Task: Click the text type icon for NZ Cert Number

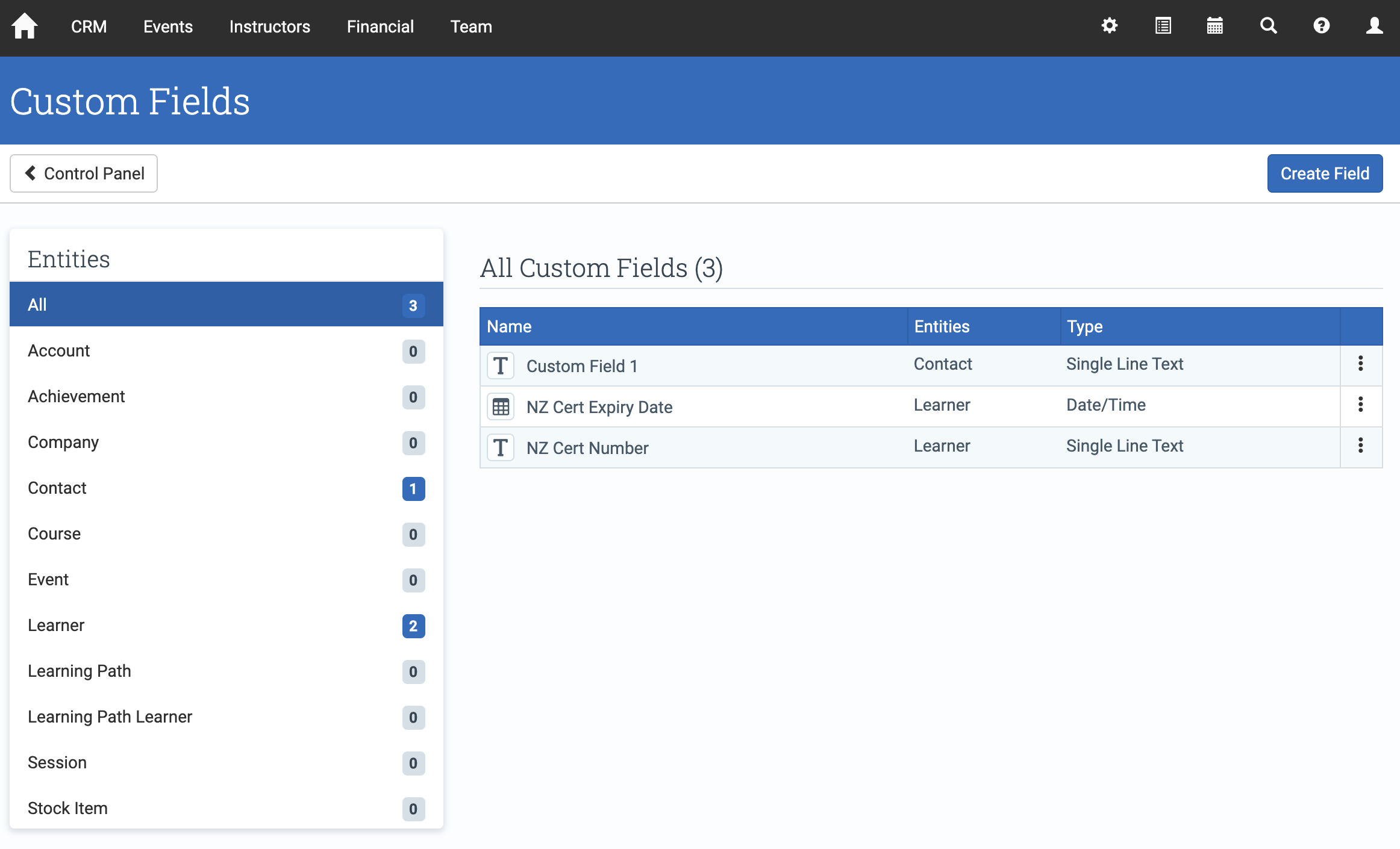Action: coord(501,447)
